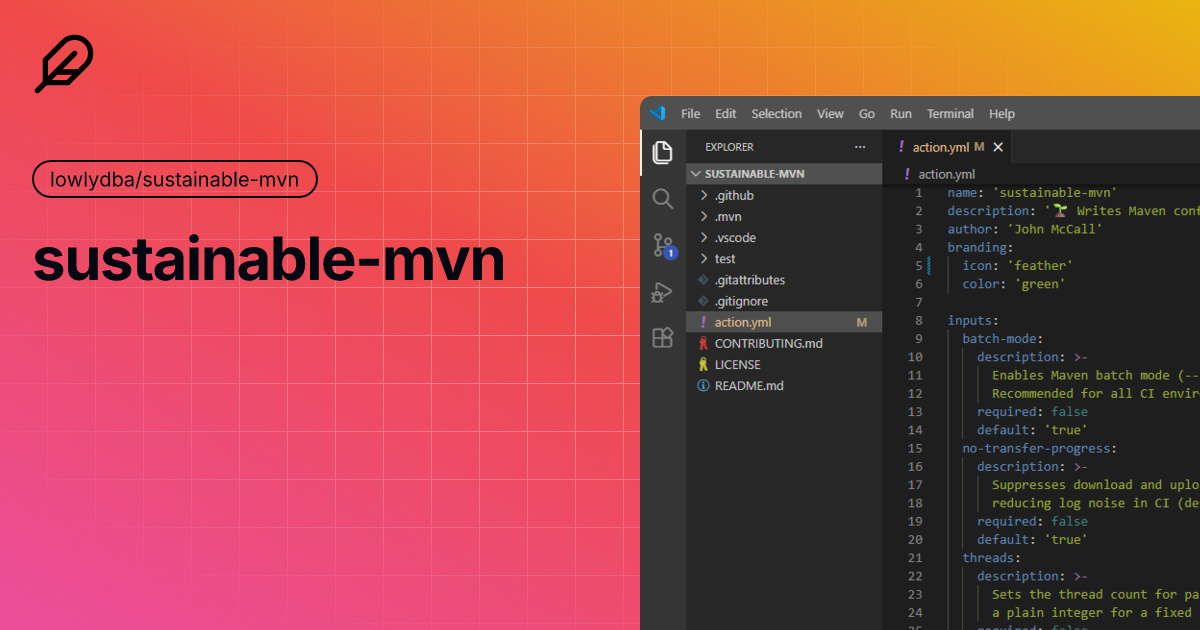Image resolution: width=1200 pixels, height=630 pixels.
Task: Click the lowlydba/sustainable-mvn repository pill
Action: (175, 180)
